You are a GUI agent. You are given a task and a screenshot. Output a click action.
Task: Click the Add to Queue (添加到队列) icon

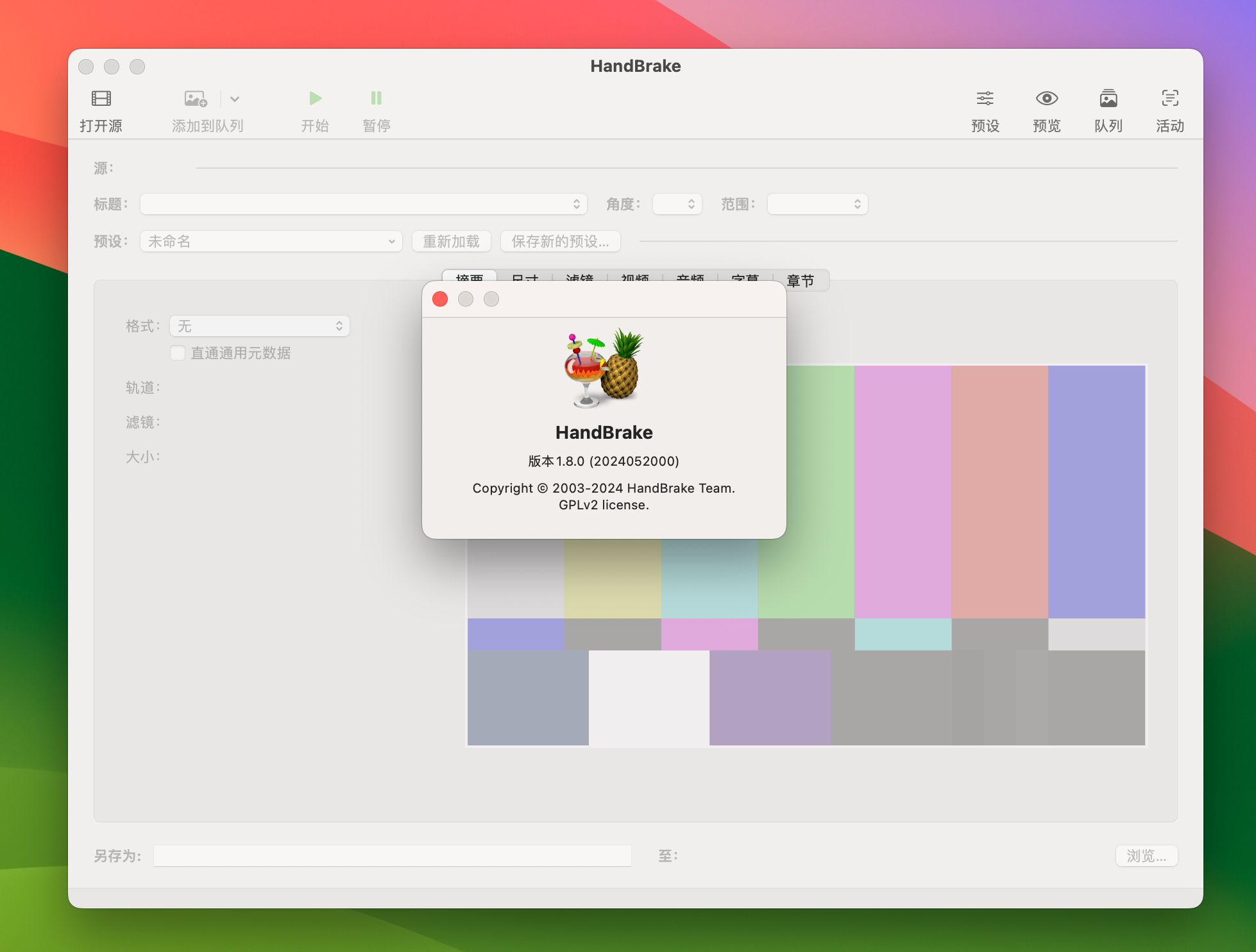click(196, 98)
